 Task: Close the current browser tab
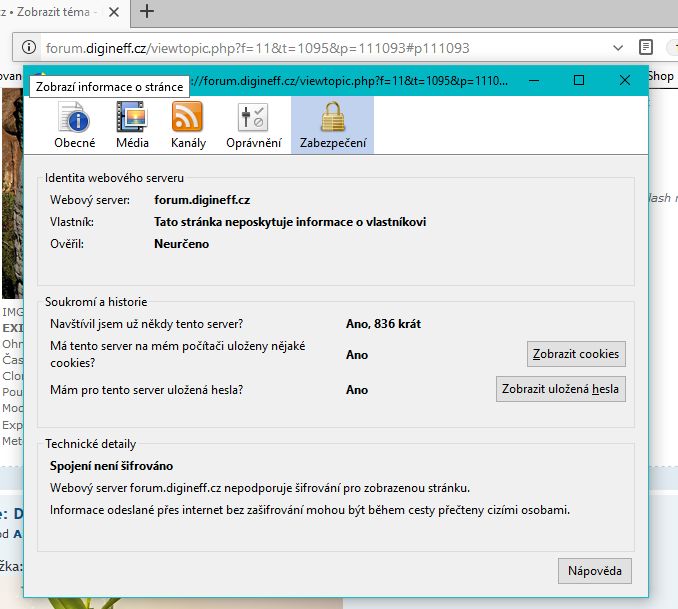coord(113,12)
